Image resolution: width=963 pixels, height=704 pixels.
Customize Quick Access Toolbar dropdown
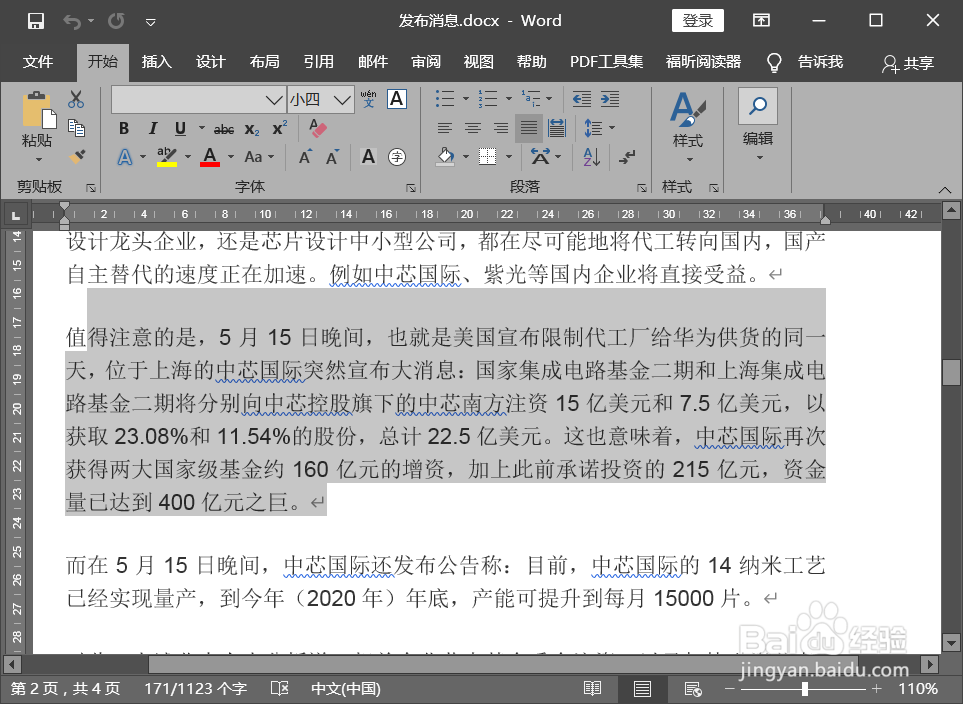(150, 23)
